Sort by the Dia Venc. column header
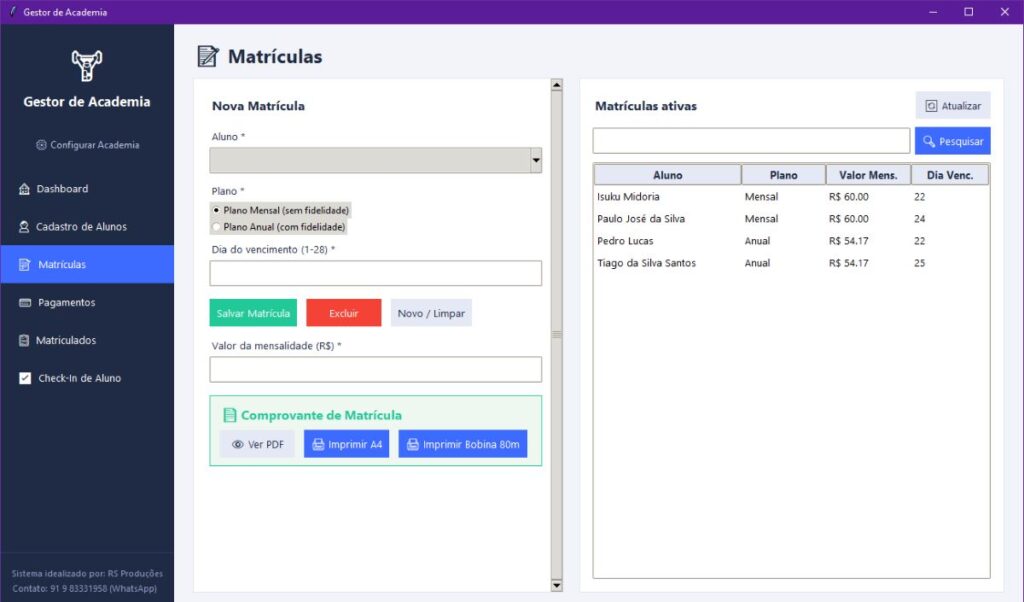Viewport: 1024px width, 602px height. click(x=950, y=175)
